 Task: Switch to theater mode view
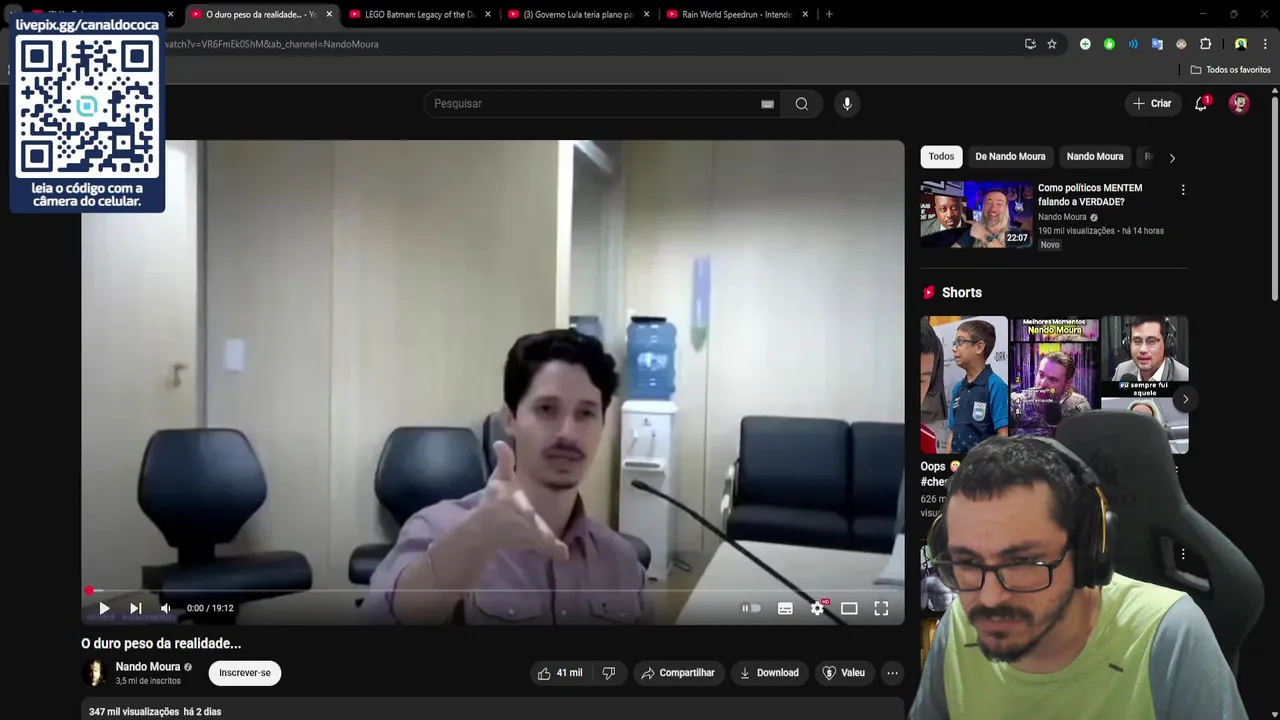pyautogui.click(x=849, y=608)
